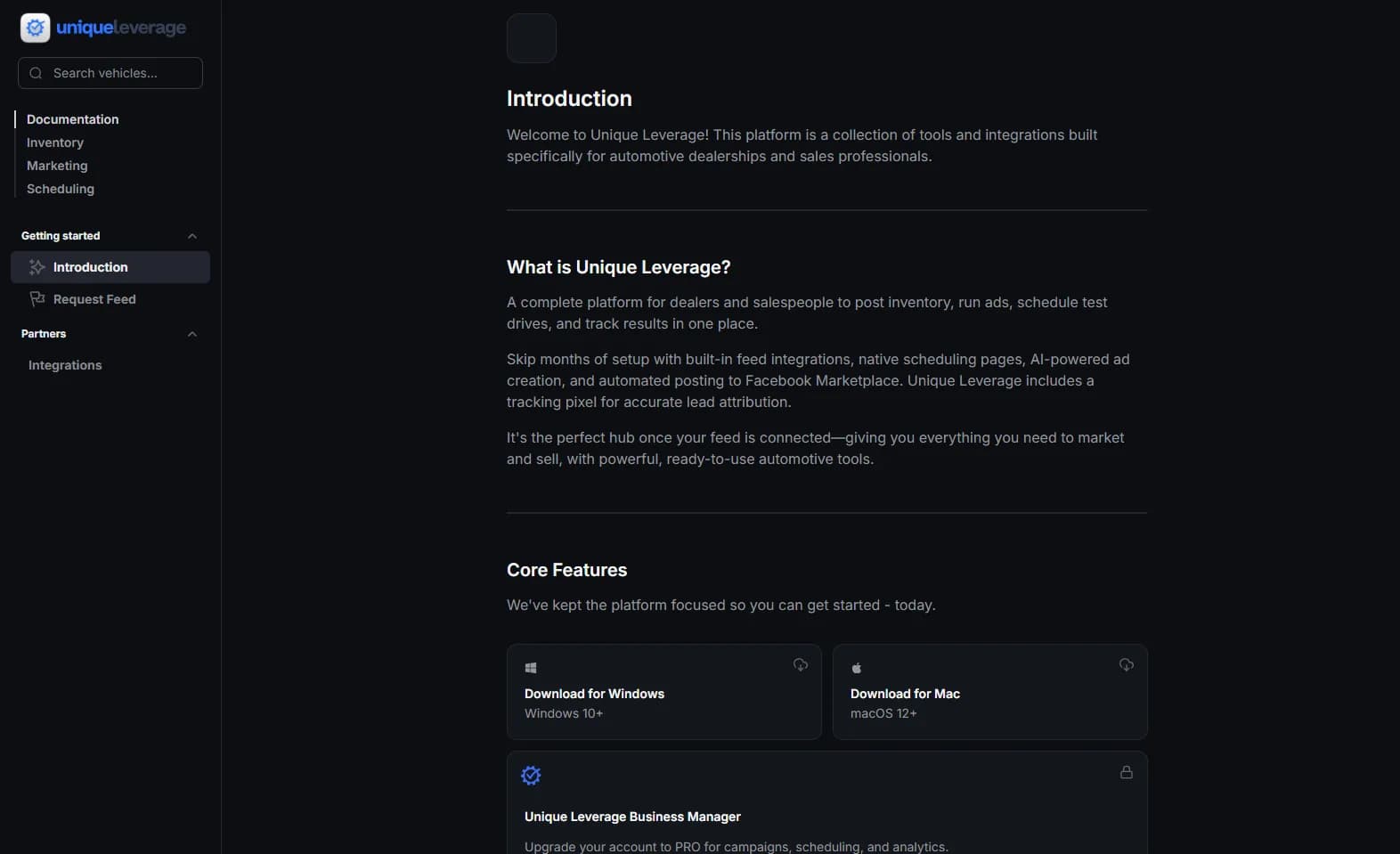Click the sparkle icon beside Introduction
Screen dimensions: 1400x854
[x=37, y=267]
